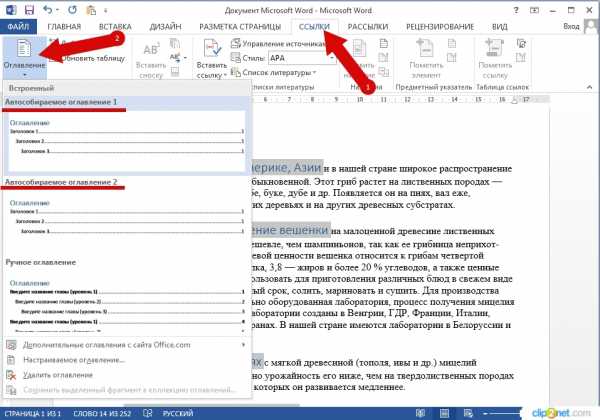Viewport: 600px width, 420px height.
Task: Open the РАССЫЛКИ tab
Action: (x=367, y=26)
